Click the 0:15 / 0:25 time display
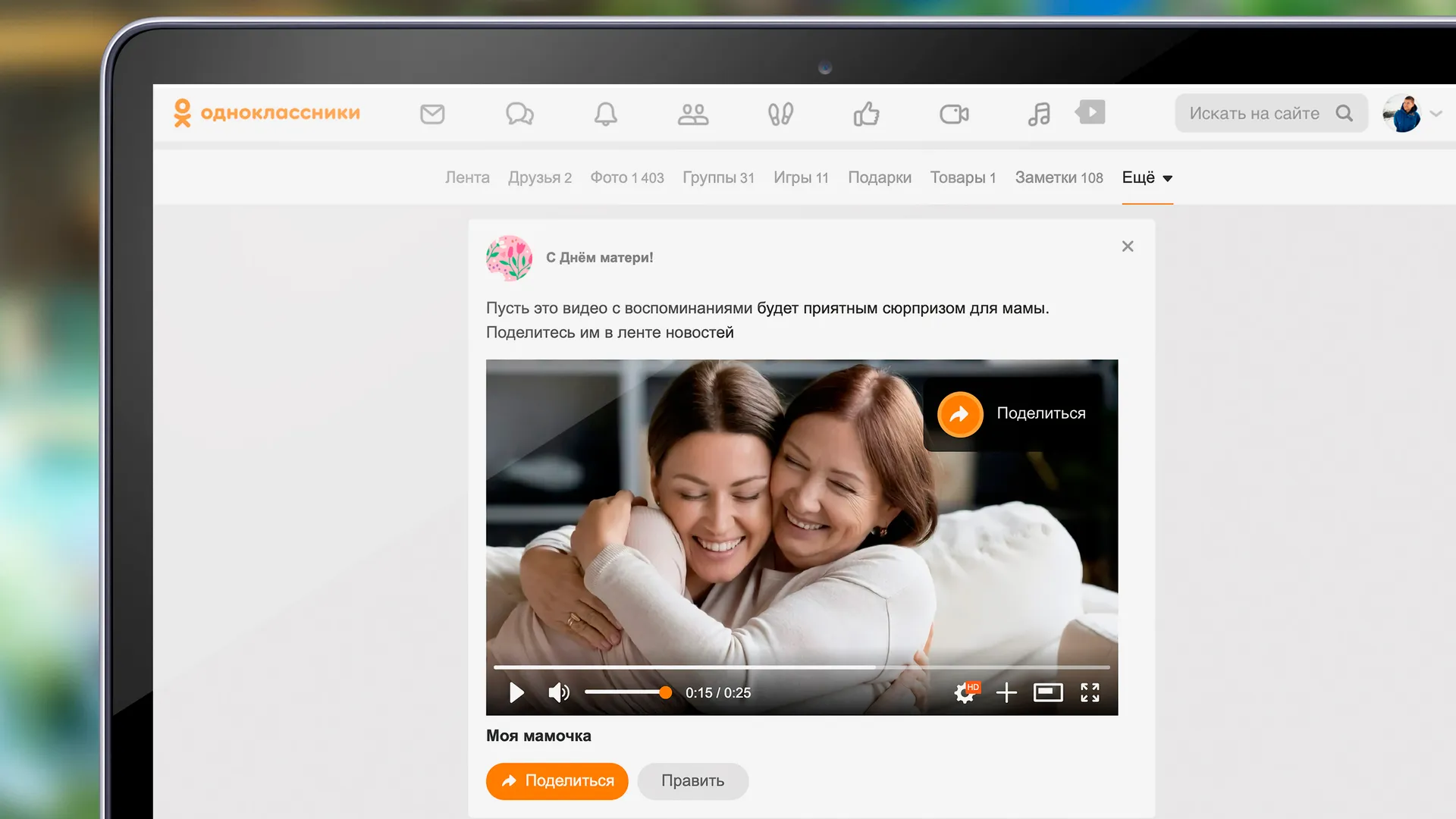 coord(718,693)
